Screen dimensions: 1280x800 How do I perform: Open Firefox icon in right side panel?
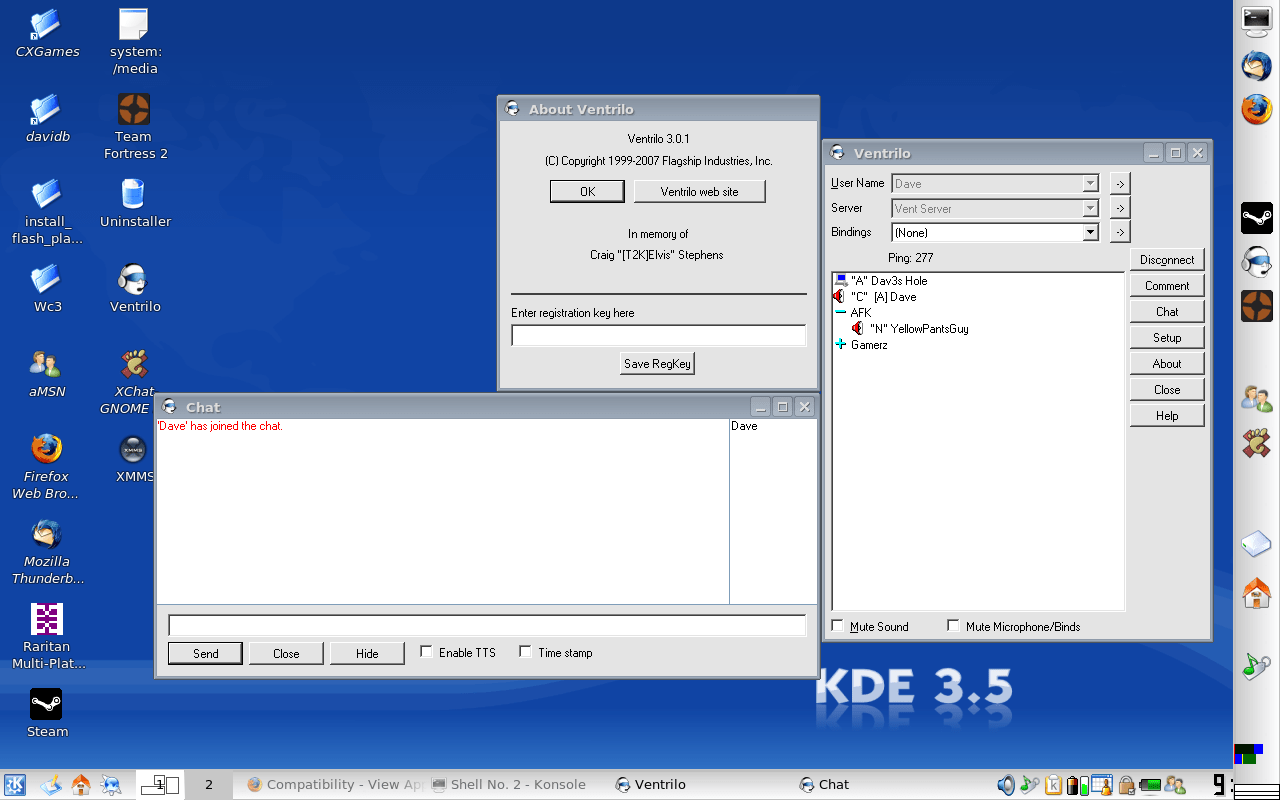point(1256,109)
